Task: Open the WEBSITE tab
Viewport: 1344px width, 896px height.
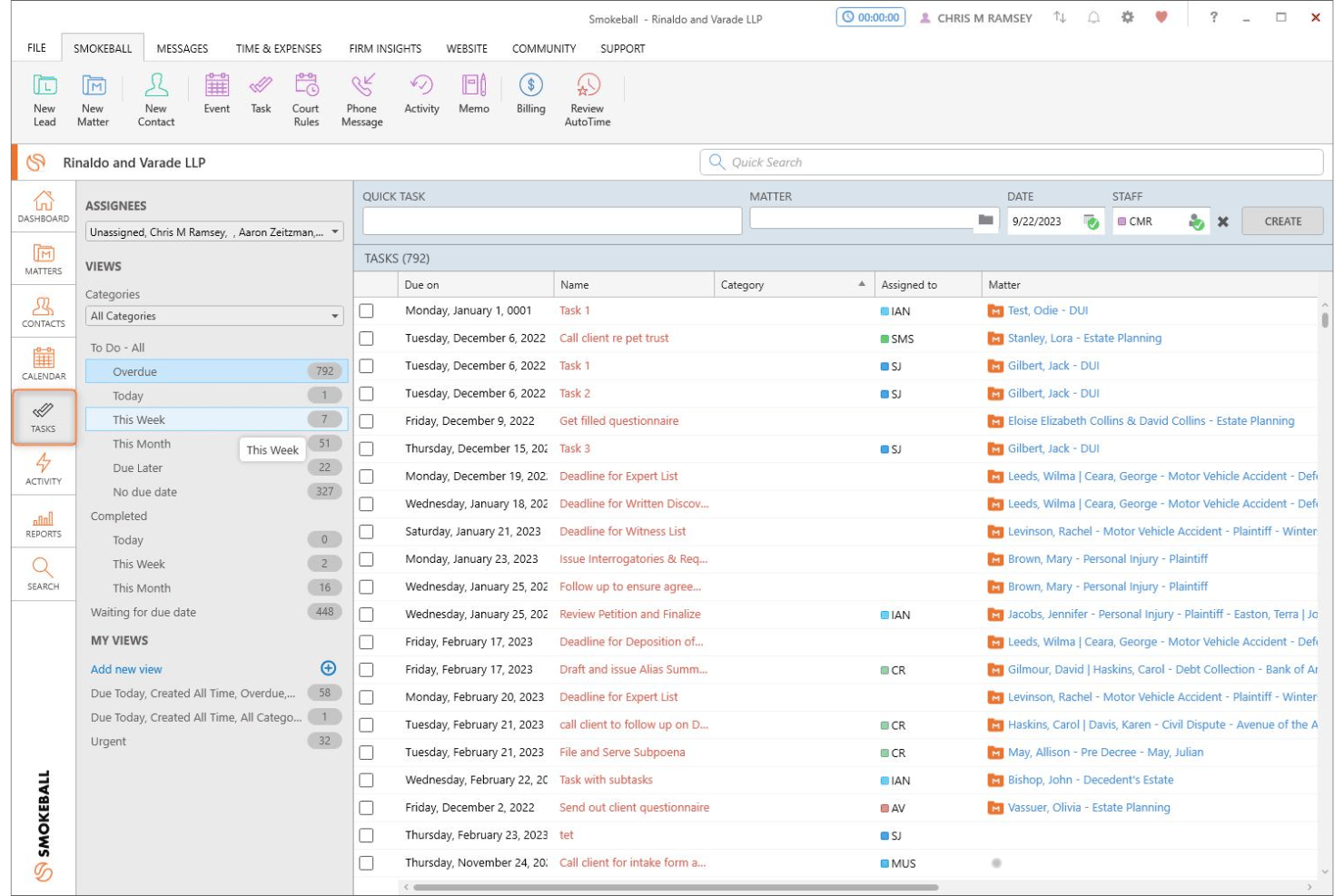Action: coord(467,48)
